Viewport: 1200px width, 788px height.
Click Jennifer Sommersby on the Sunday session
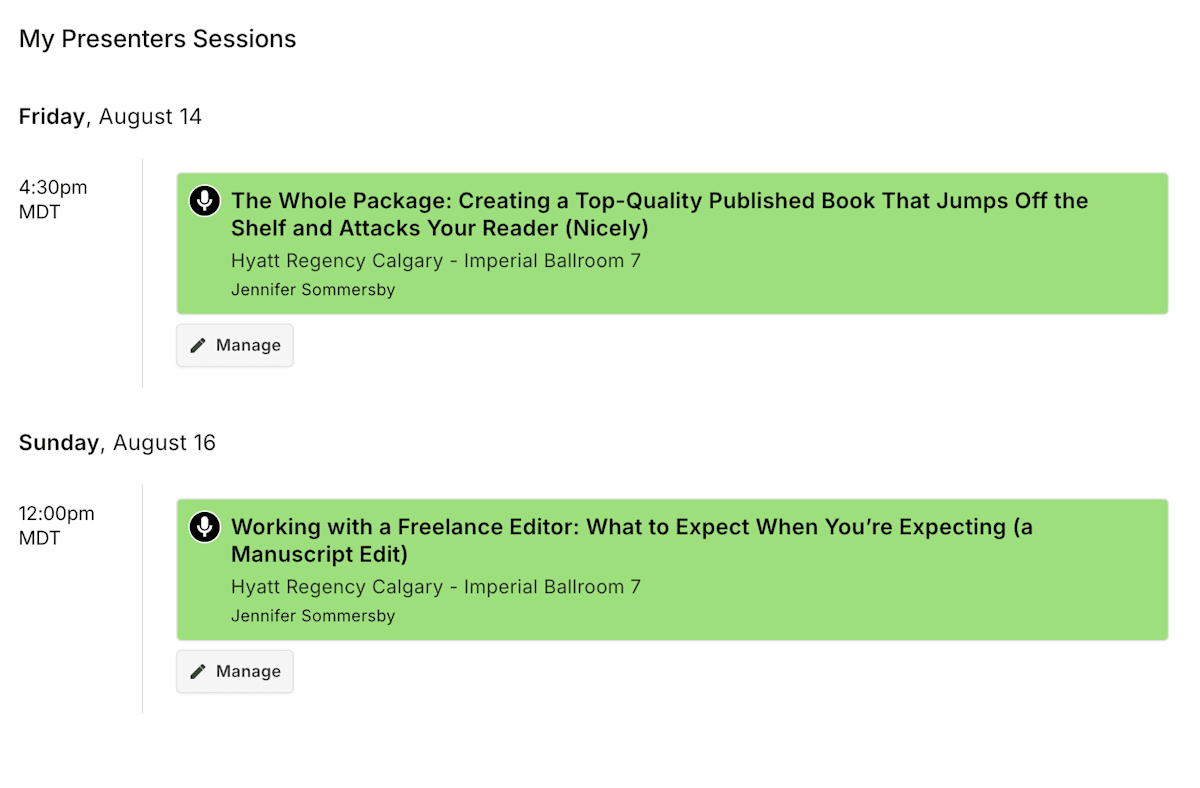(313, 616)
